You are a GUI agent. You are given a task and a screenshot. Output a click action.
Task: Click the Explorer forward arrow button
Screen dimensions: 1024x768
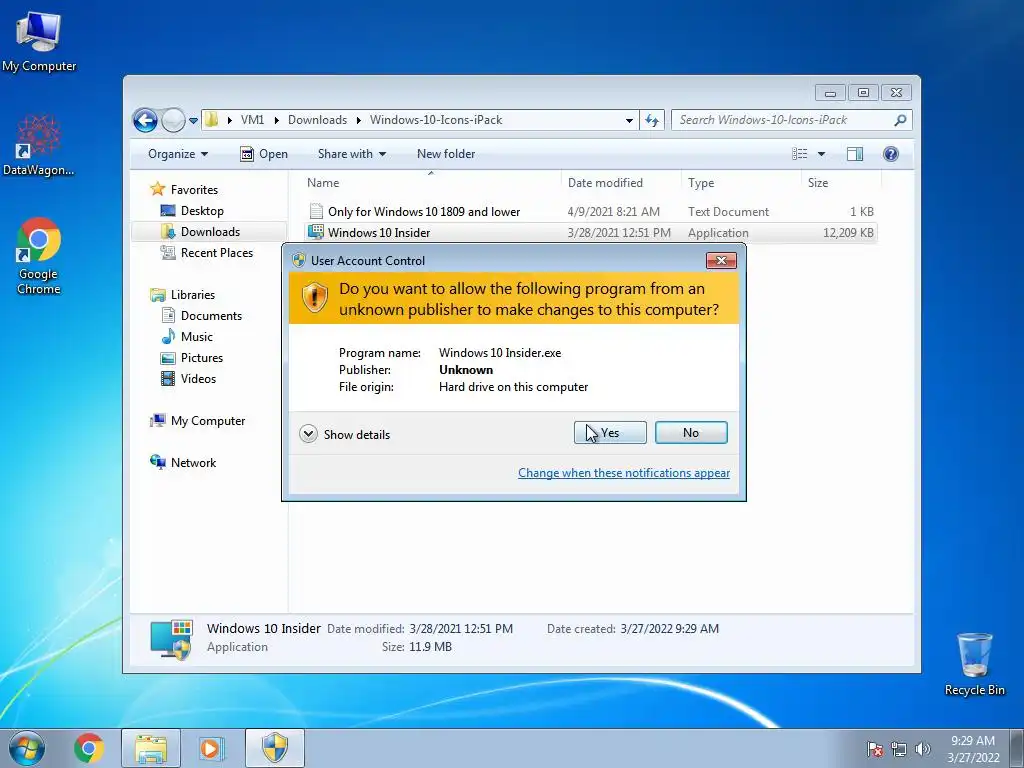point(173,120)
